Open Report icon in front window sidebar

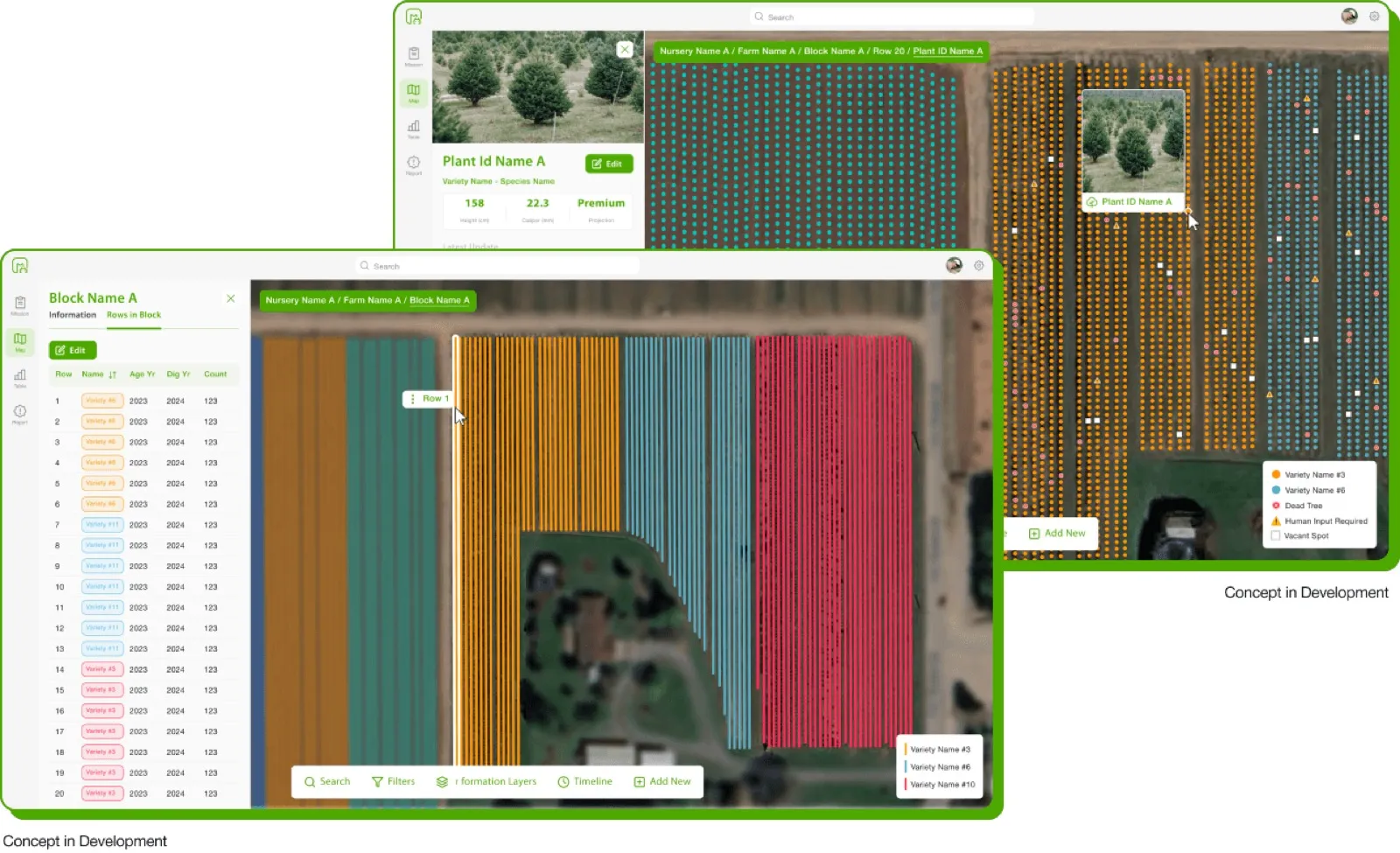coord(20,414)
